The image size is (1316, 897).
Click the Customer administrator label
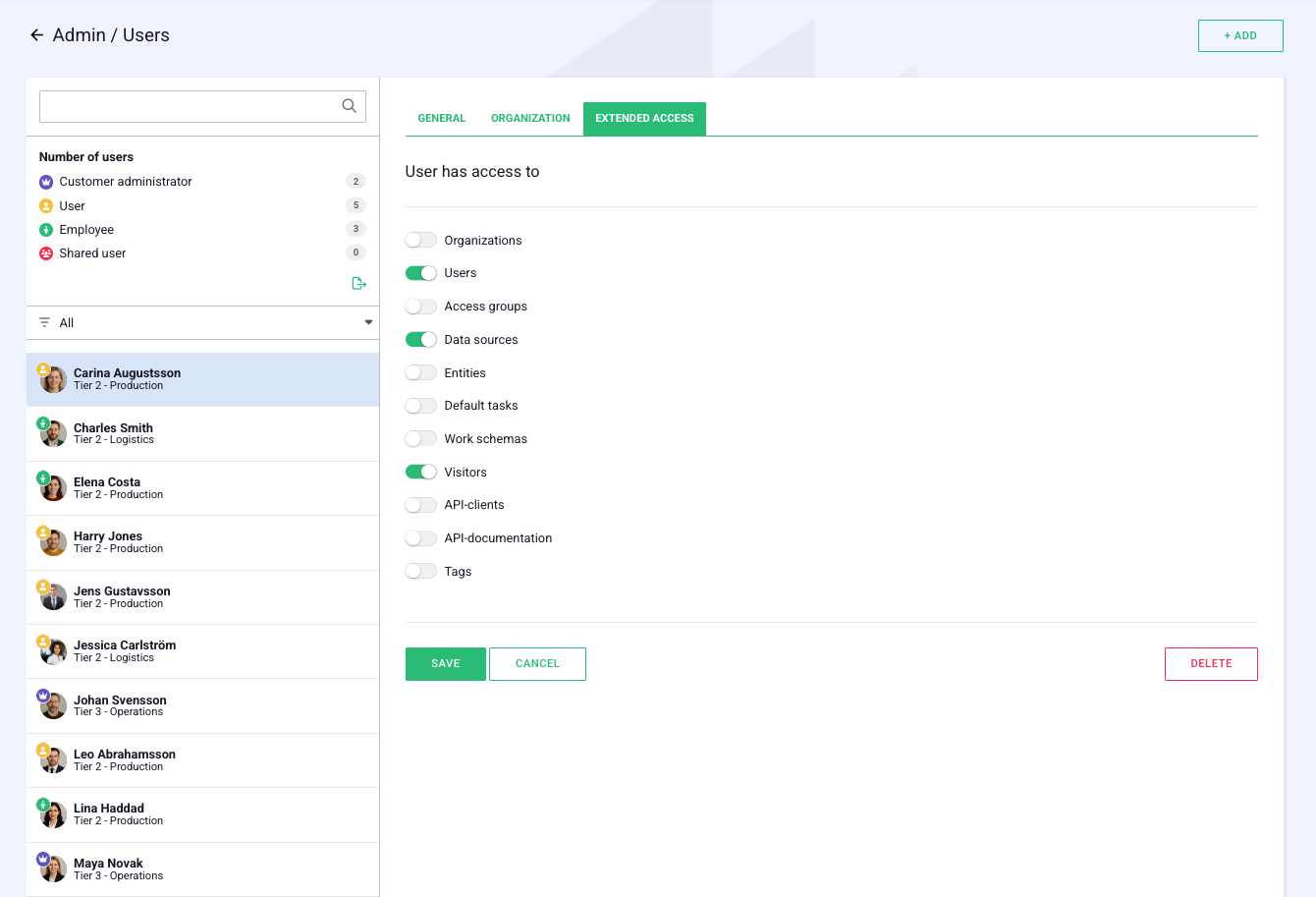tap(126, 182)
